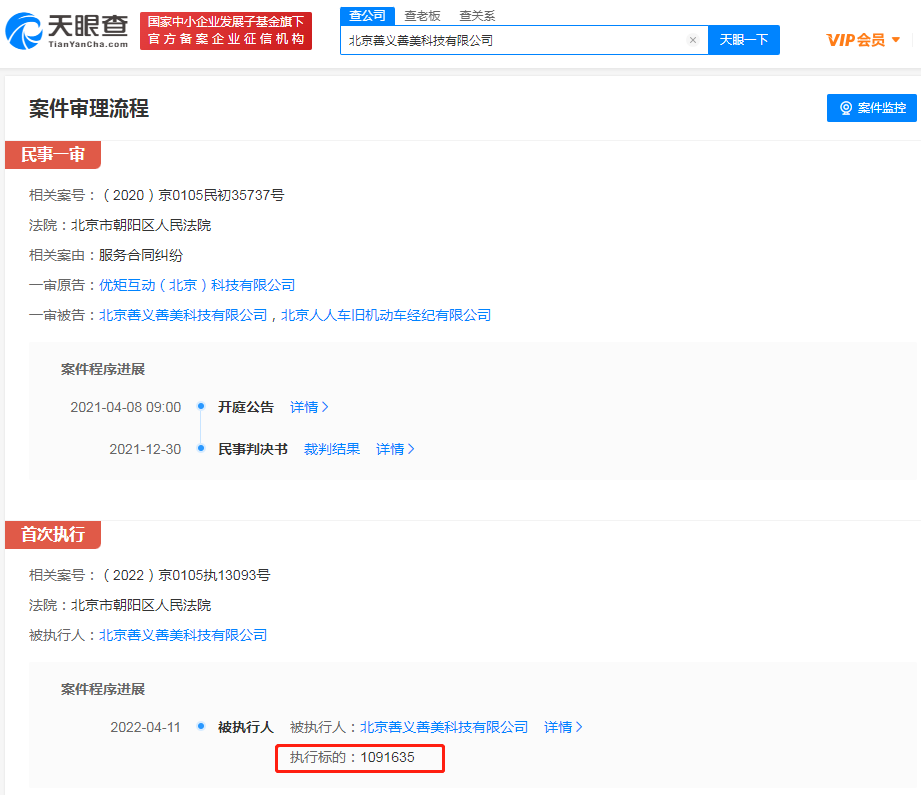Open company link in the 2022-04-11 progress entry
The width and height of the screenshot is (921, 795).
443,727
